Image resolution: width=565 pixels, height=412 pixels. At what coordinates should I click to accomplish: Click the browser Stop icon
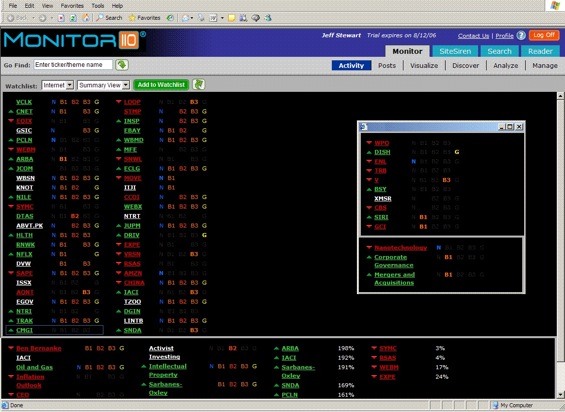click(61, 18)
